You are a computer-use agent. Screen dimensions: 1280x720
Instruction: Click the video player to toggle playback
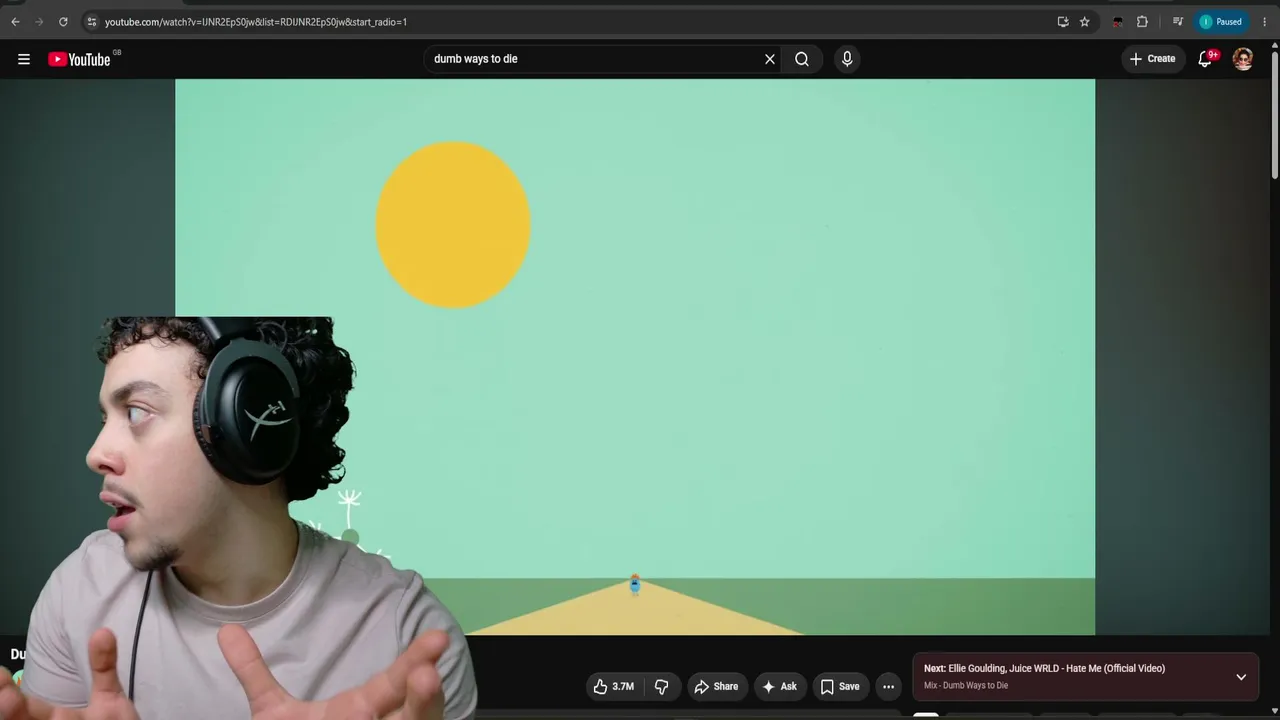[x=635, y=357]
